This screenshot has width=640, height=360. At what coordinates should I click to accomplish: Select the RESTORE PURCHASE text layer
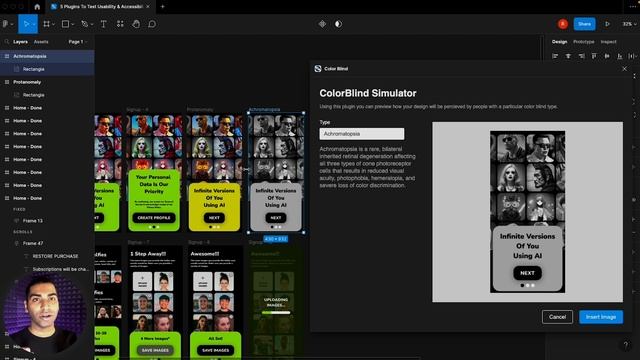coord(47,256)
